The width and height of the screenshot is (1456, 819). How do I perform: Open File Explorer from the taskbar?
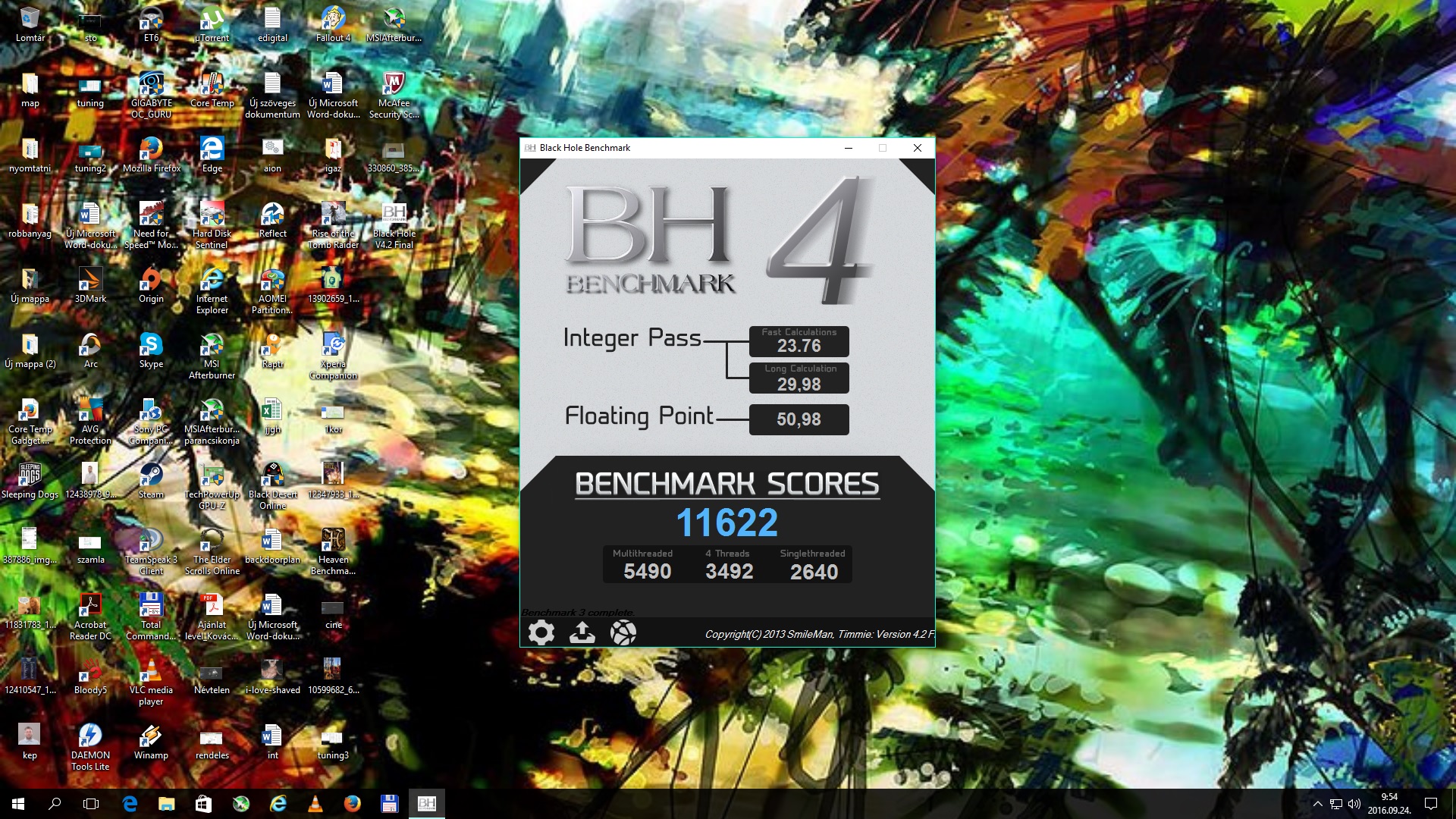[166, 804]
